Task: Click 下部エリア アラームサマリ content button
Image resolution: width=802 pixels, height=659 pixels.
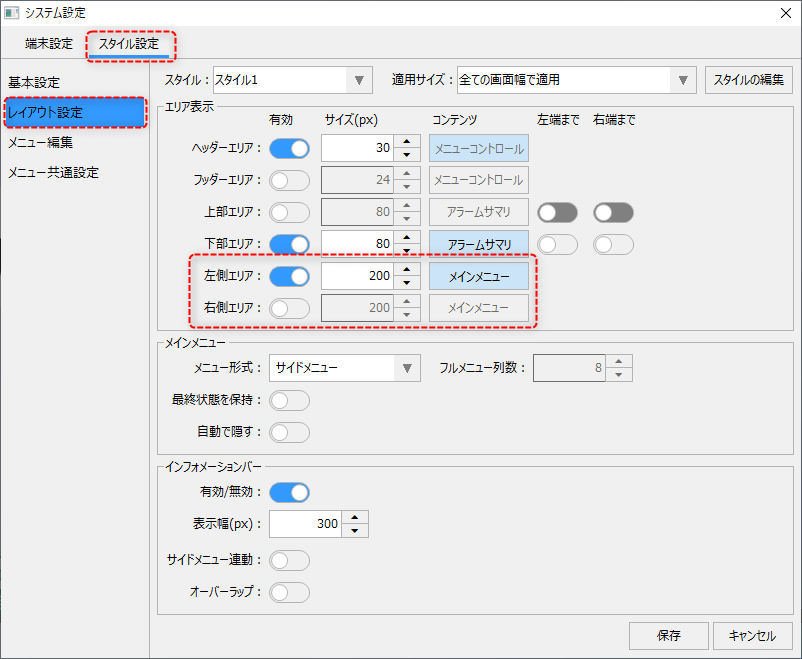Action: 479,244
